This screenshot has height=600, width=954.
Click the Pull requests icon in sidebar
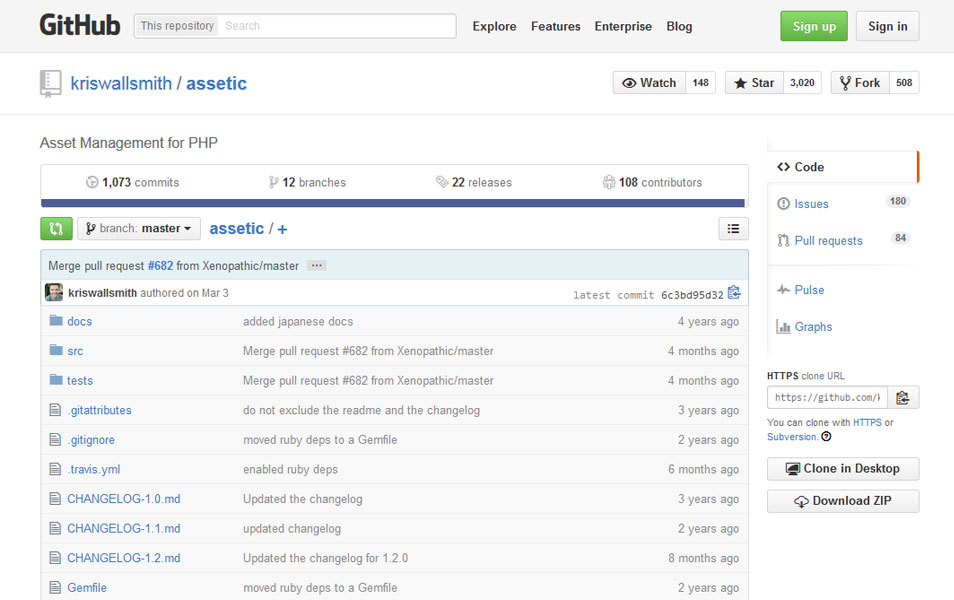(x=784, y=240)
